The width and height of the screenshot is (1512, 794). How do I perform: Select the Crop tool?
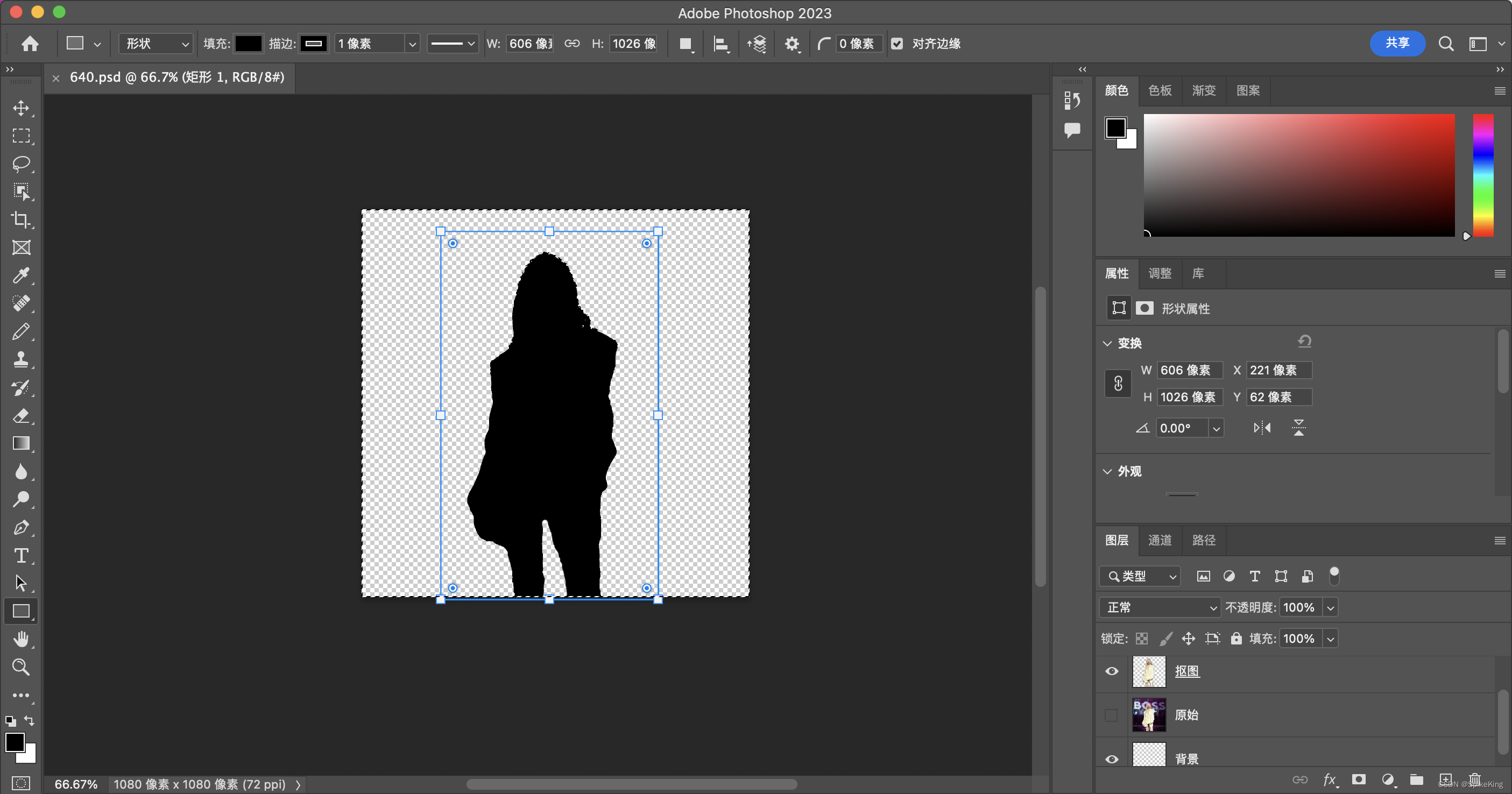point(21,219)
